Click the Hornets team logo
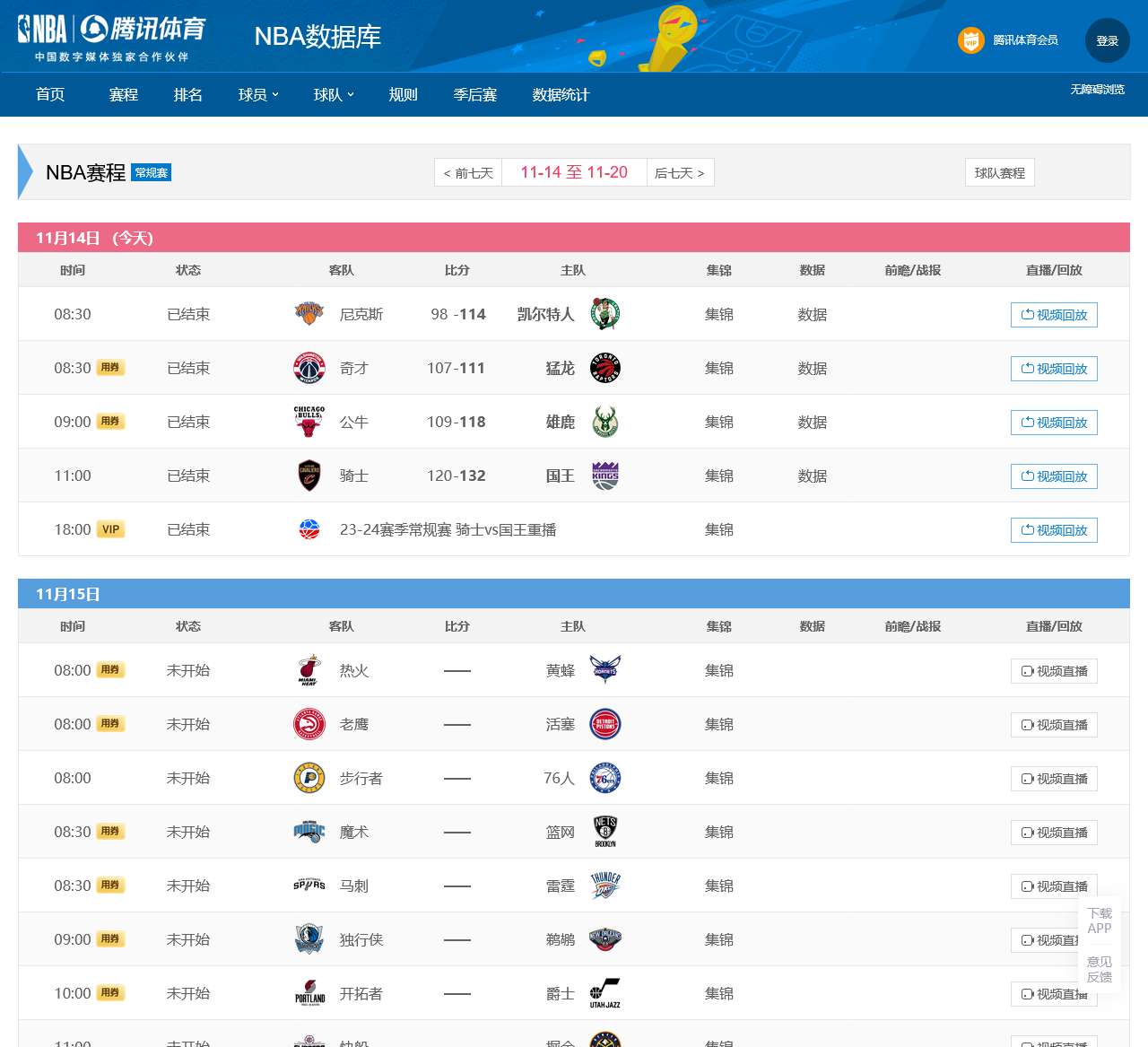This screenshot has width=1148, height=1047. (x=605, y=670)
